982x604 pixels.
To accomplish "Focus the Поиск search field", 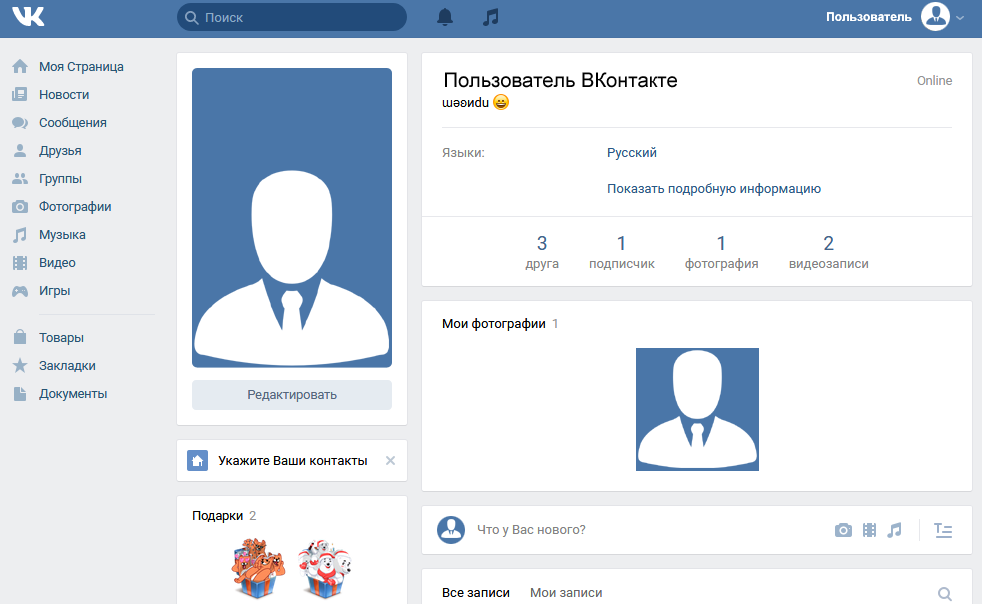I will click(x=292, y=17).
